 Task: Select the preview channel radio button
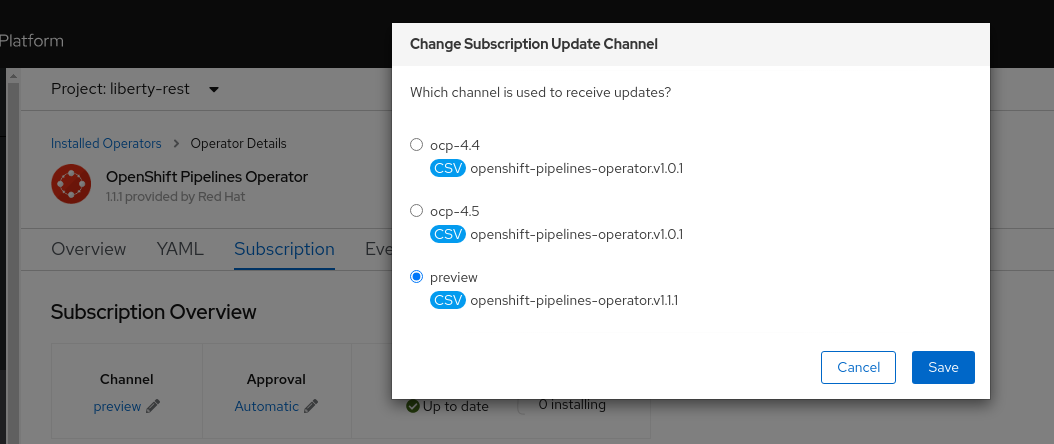click(x=417, y=277)
